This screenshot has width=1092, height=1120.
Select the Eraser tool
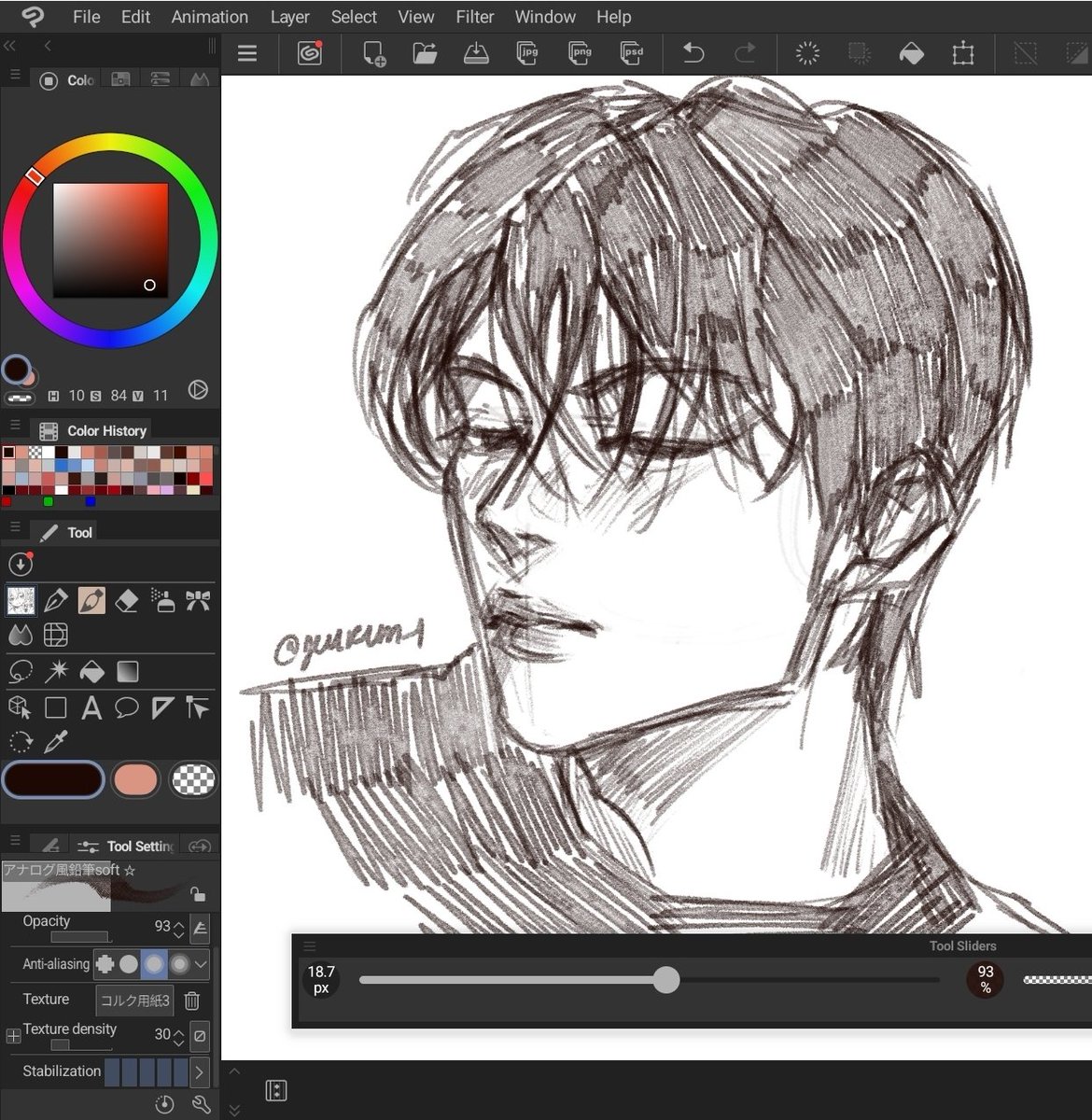(127, 600)
